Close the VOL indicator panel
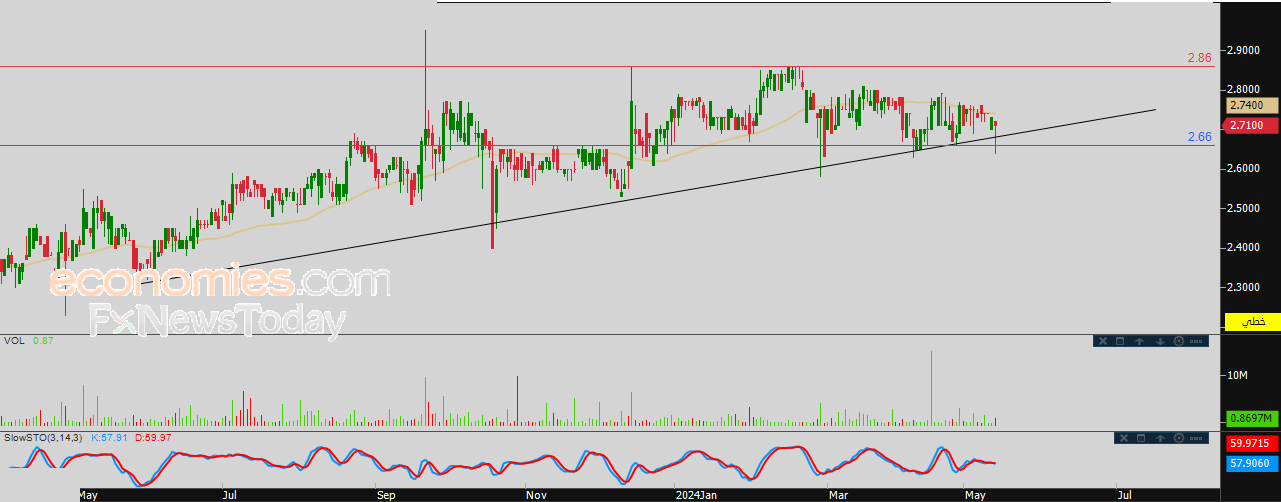This screenshot has height=502, width=1281. (1103, 341)
